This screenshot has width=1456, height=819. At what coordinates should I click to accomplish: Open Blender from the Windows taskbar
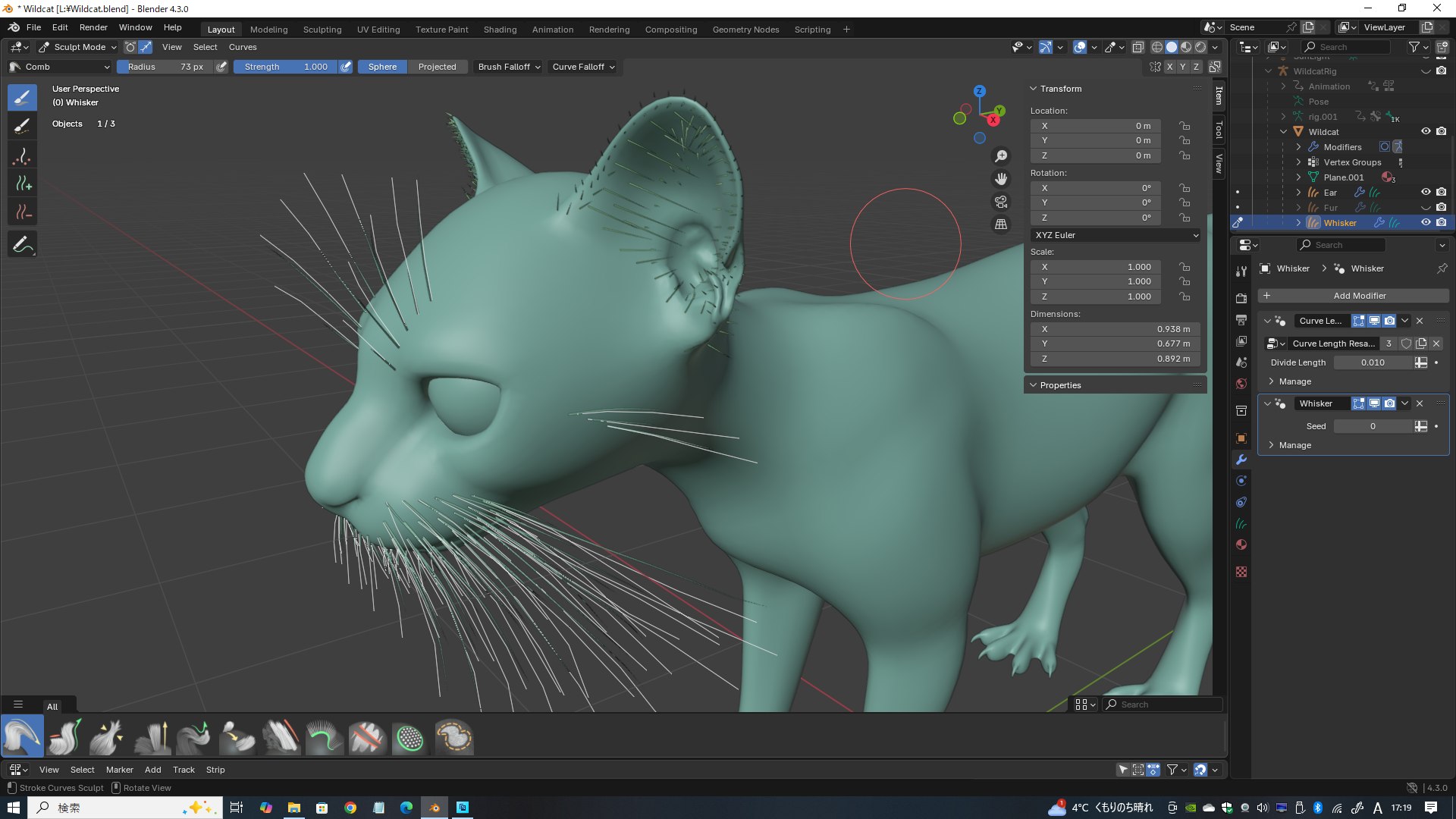(435, 808)
